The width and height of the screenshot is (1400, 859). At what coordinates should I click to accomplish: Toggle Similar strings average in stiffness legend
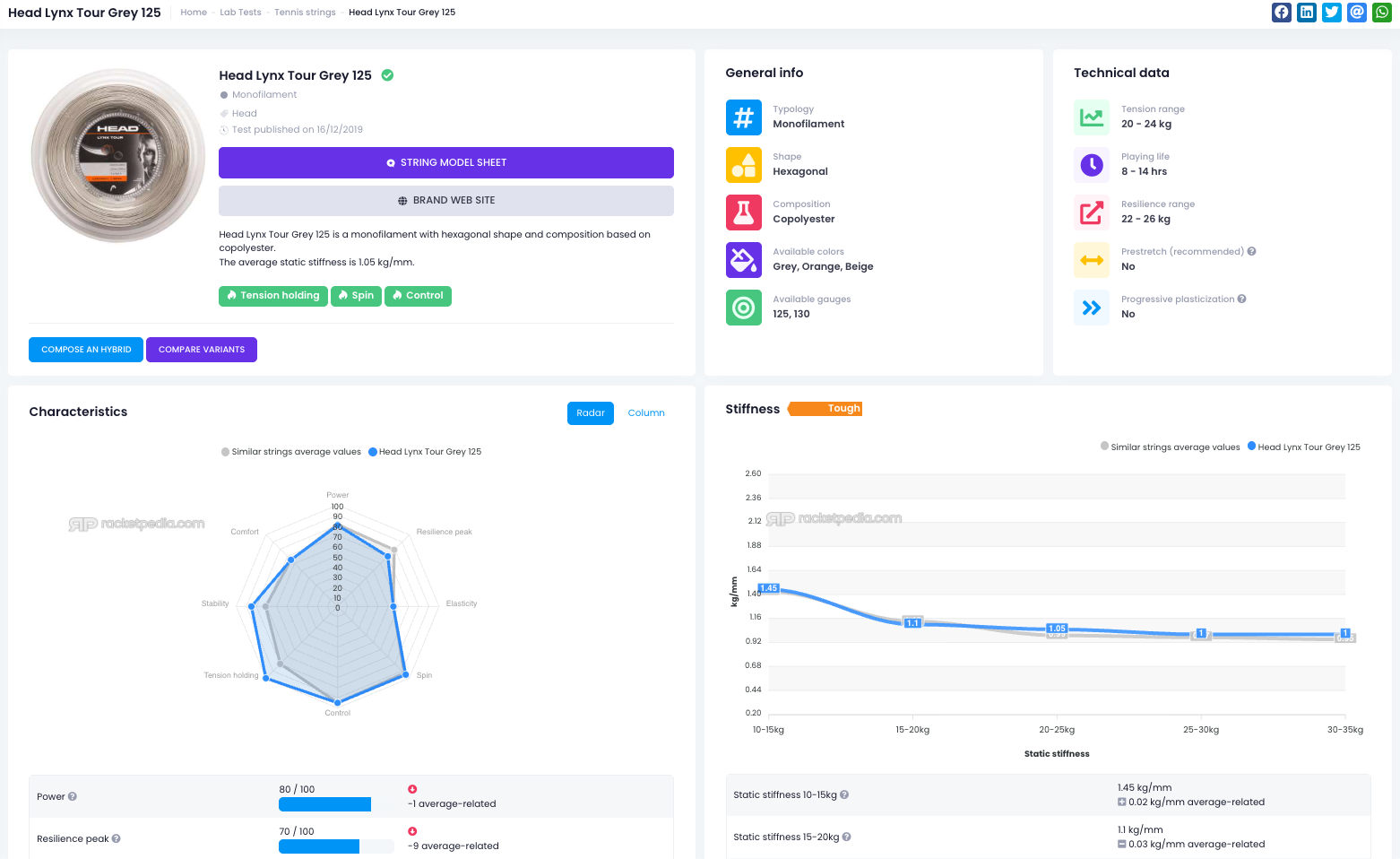tap(1171, 447)
